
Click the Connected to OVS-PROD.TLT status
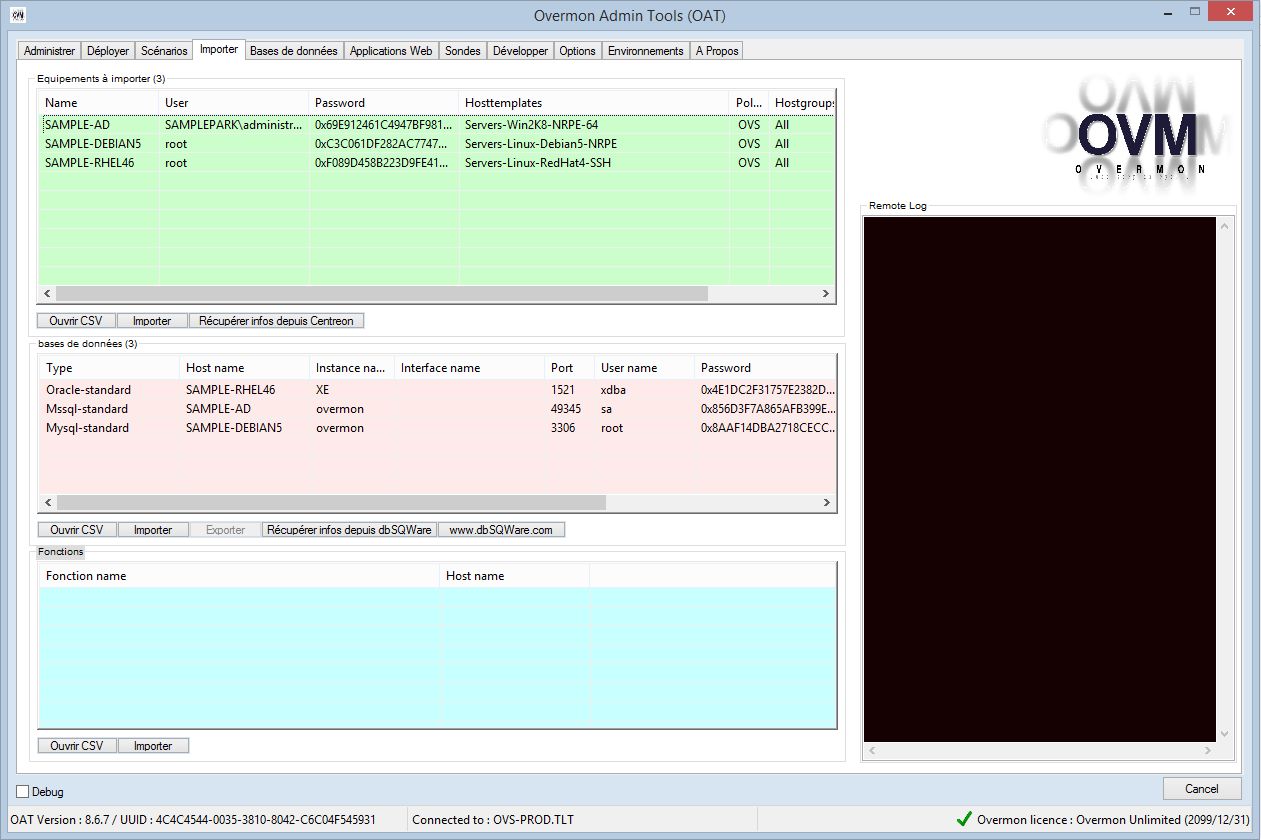pyautogui.click(x=493, y=820)
